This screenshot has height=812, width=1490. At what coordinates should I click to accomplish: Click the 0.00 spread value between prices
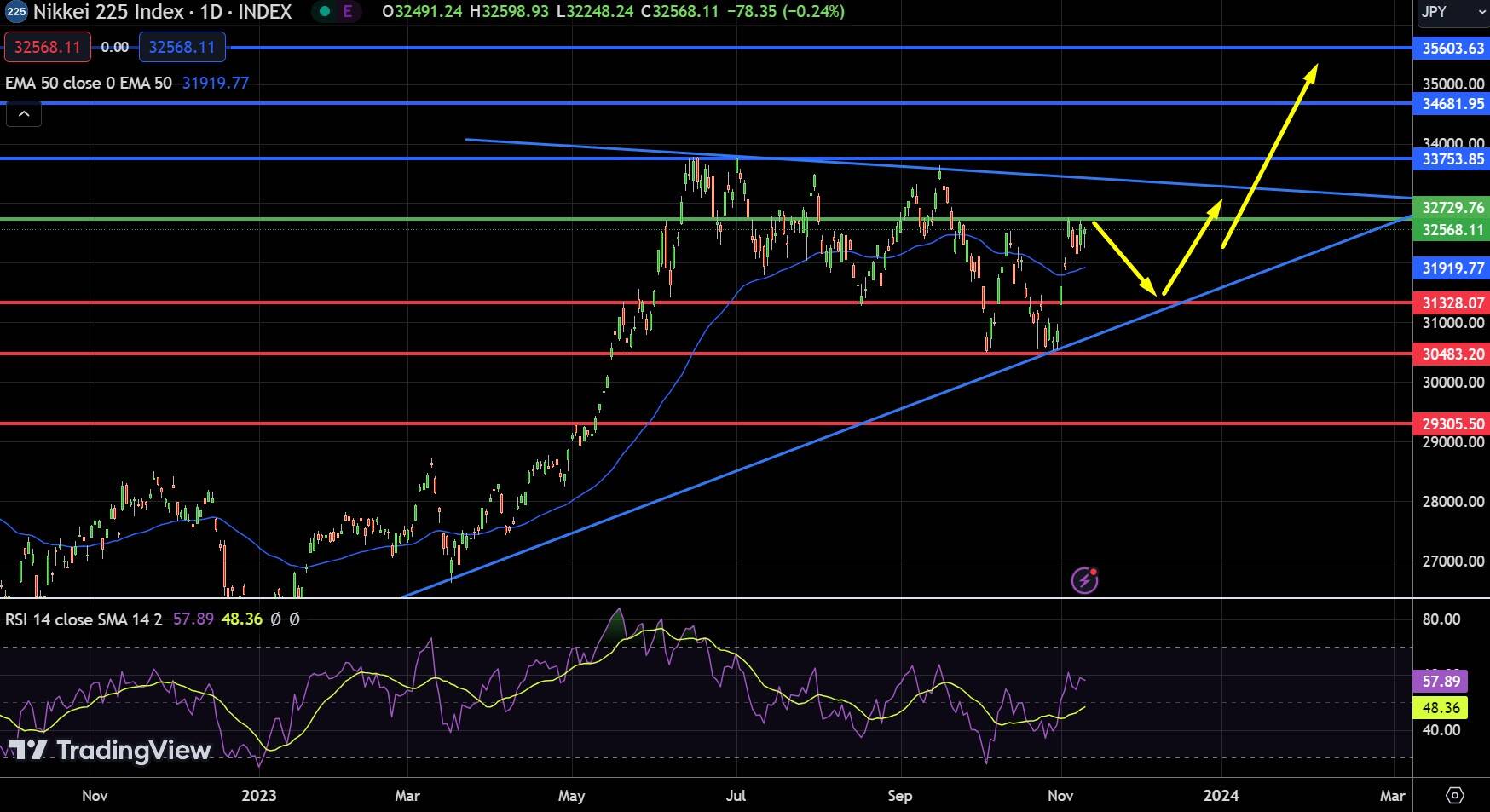(x=115, y=48)
